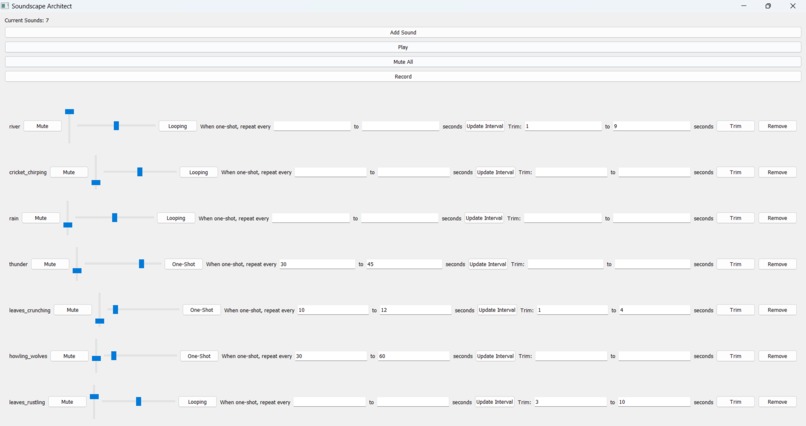Toggle the howling_wolves One-Shot mode button
Image resolution: width=806 pixels, height=426 pixels.
click(199, 356)
